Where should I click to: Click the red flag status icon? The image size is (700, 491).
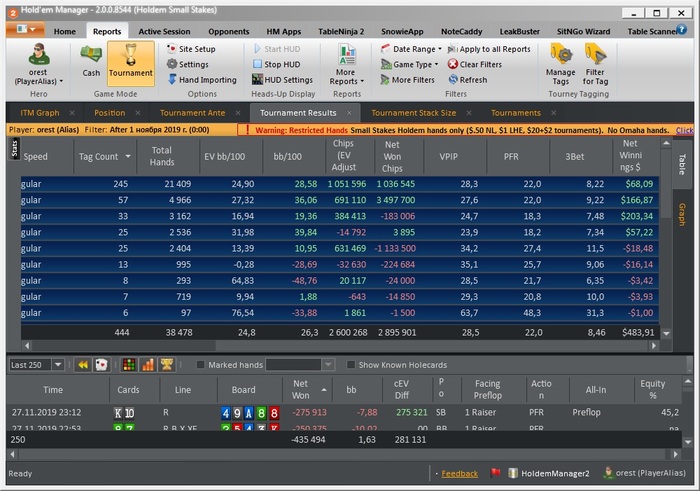click(495, 473)
